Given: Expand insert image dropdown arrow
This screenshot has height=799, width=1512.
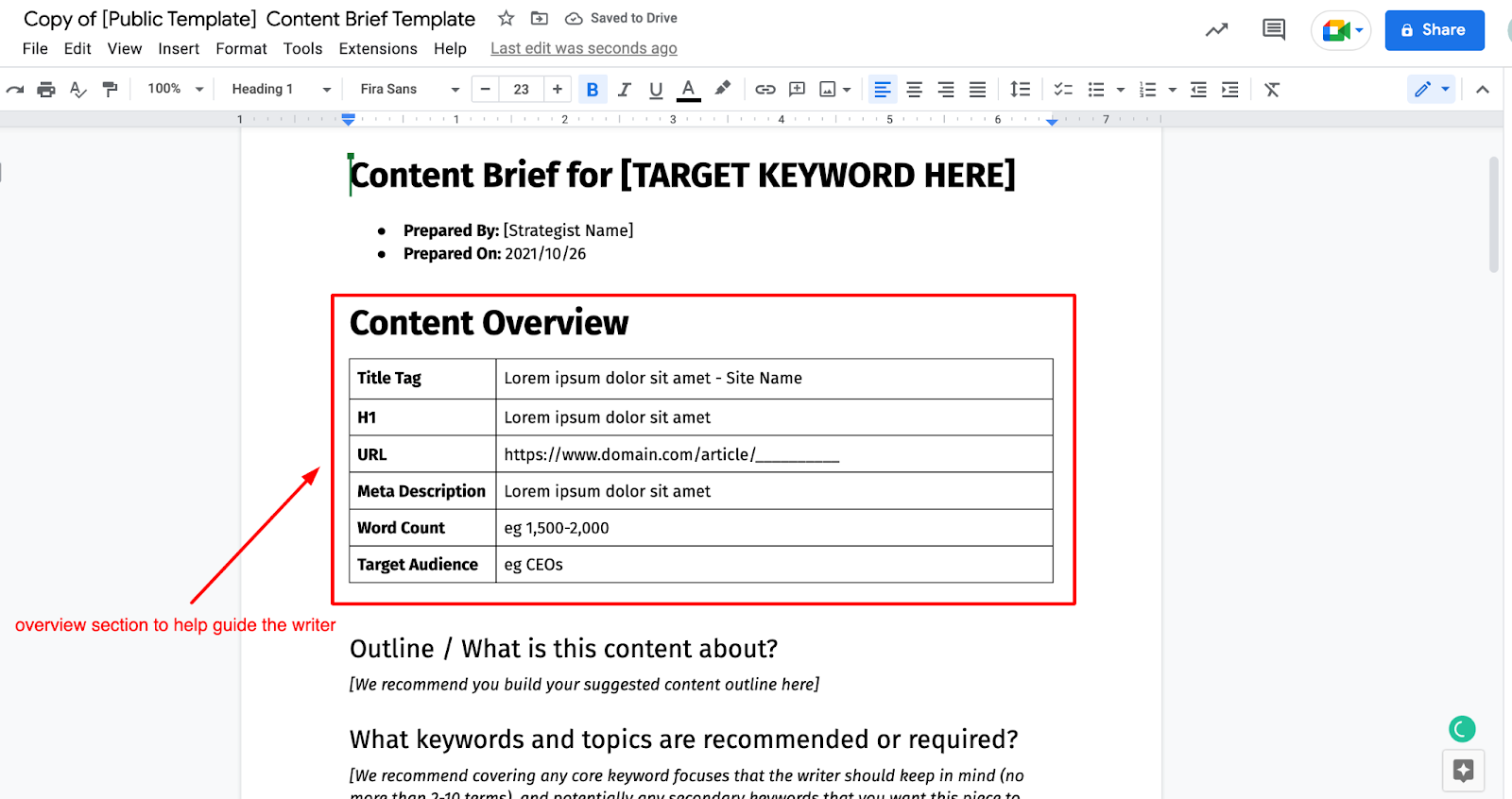Looking at the screenshot, I should [x=847, y=90].
